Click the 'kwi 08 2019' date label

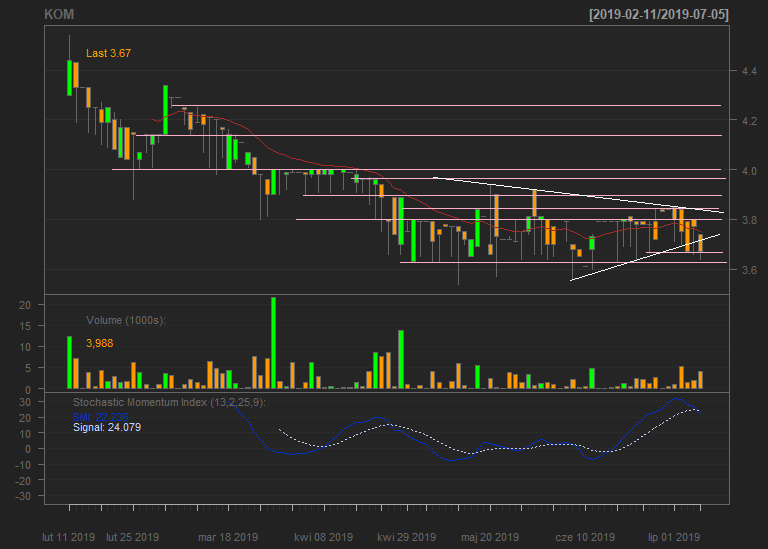pyautogui.click(x=323, y=537)
